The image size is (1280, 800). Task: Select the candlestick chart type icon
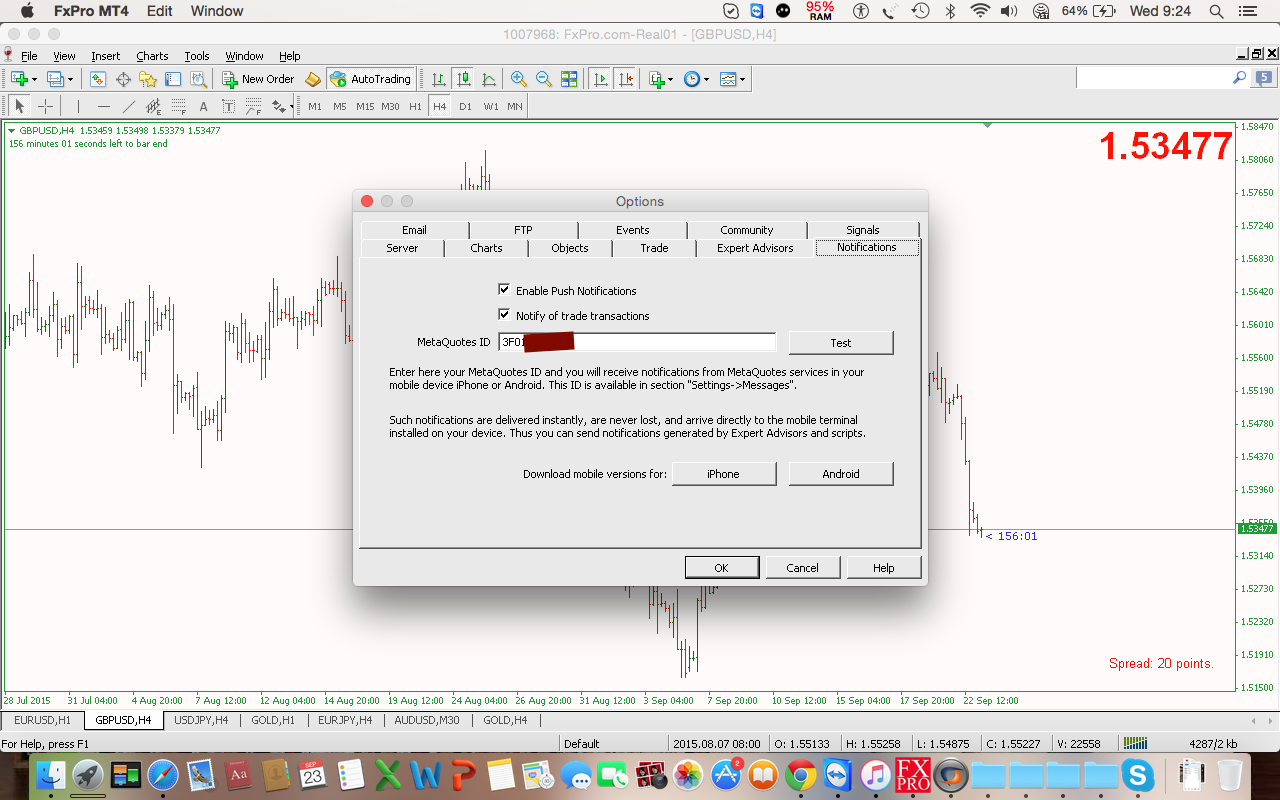tap(463, 79)
